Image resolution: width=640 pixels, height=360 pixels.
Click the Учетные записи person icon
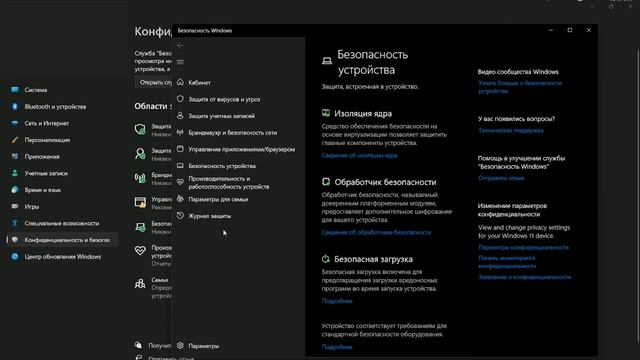pos(15,173)
